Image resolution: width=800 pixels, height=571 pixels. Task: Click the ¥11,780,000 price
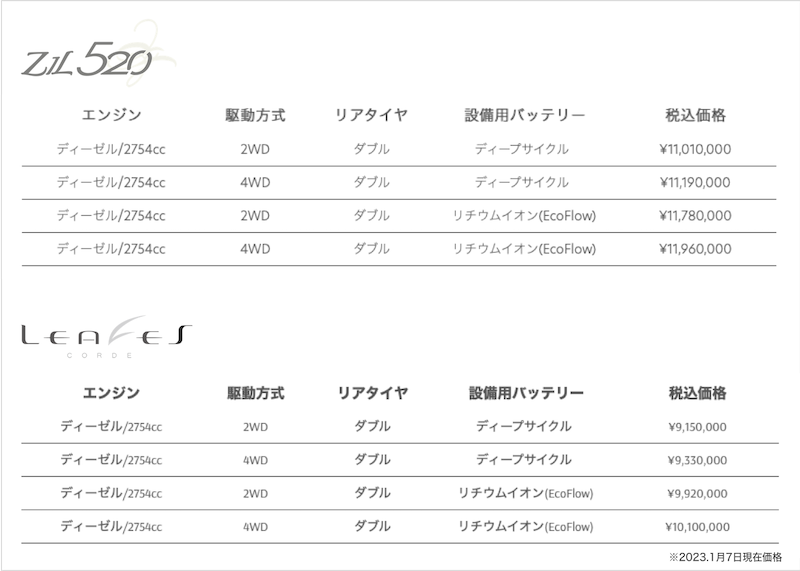(695, 215)
